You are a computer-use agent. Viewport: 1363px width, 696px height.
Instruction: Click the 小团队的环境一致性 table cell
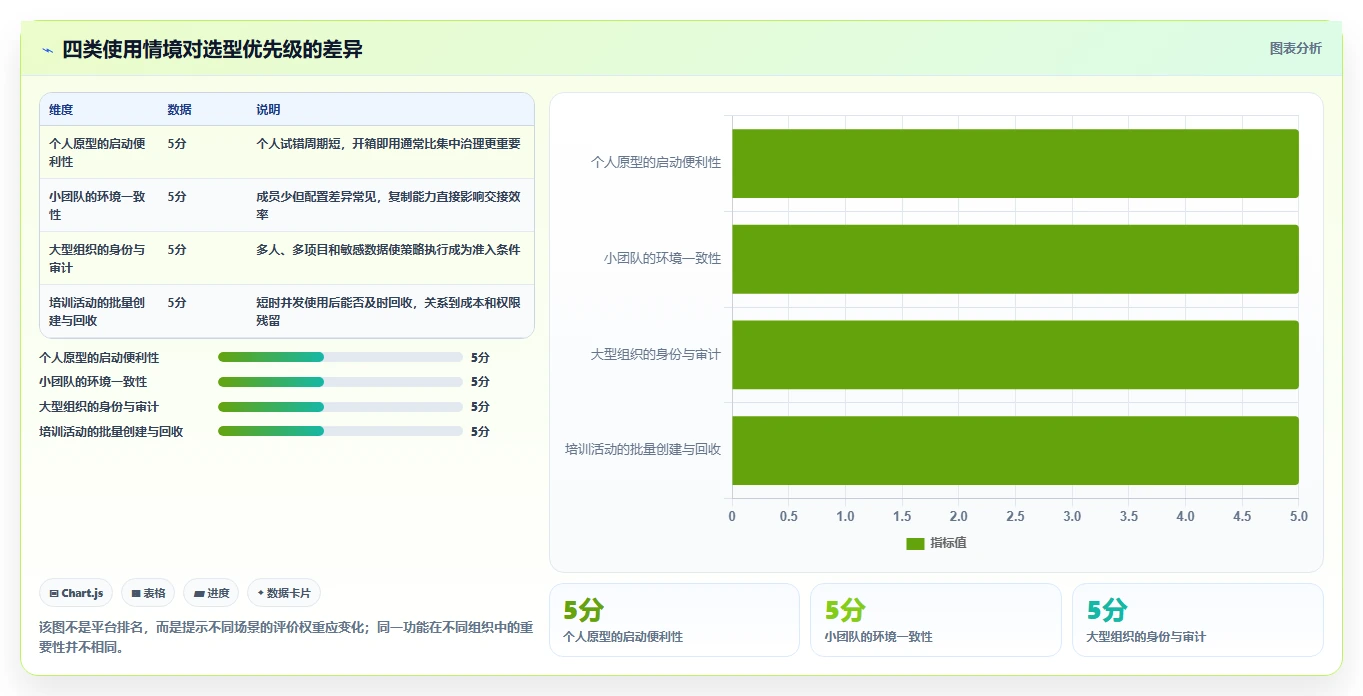click(x=99, y=205)
